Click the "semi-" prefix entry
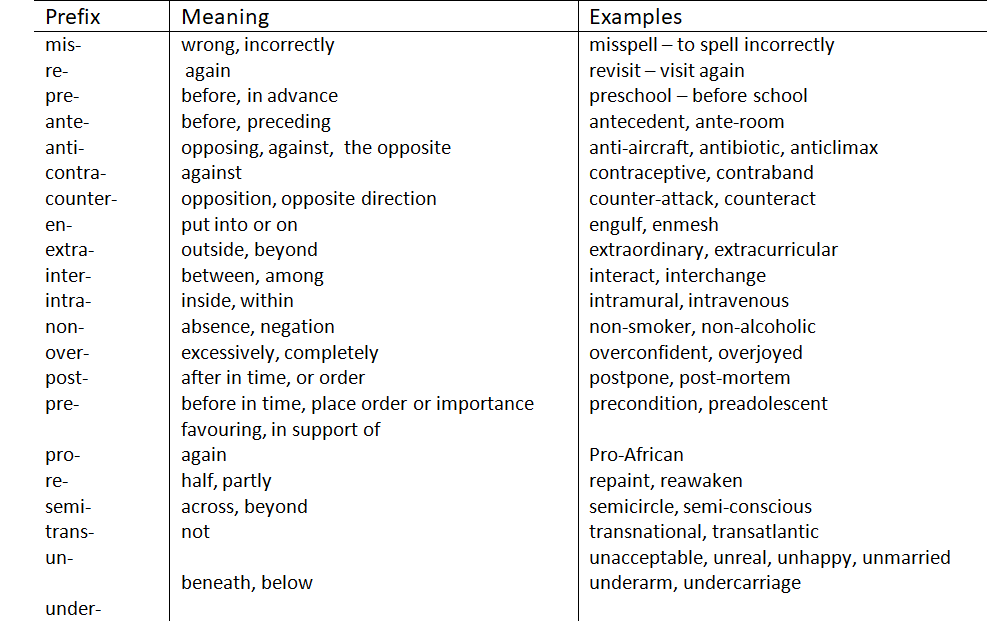This screenshot has width=997, height=634. click(68, 507)
